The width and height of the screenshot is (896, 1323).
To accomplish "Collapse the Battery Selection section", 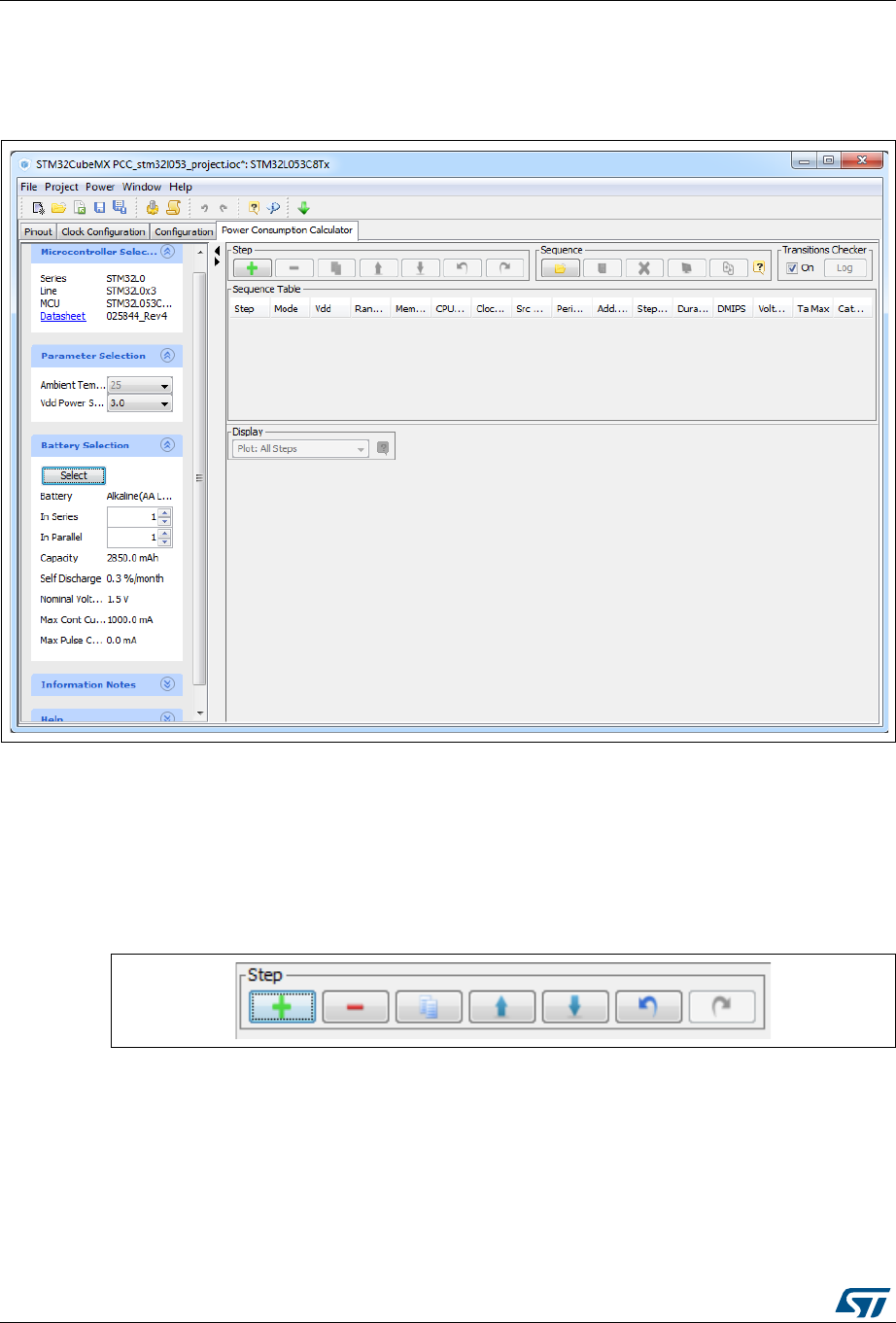I will click(167, 445).
